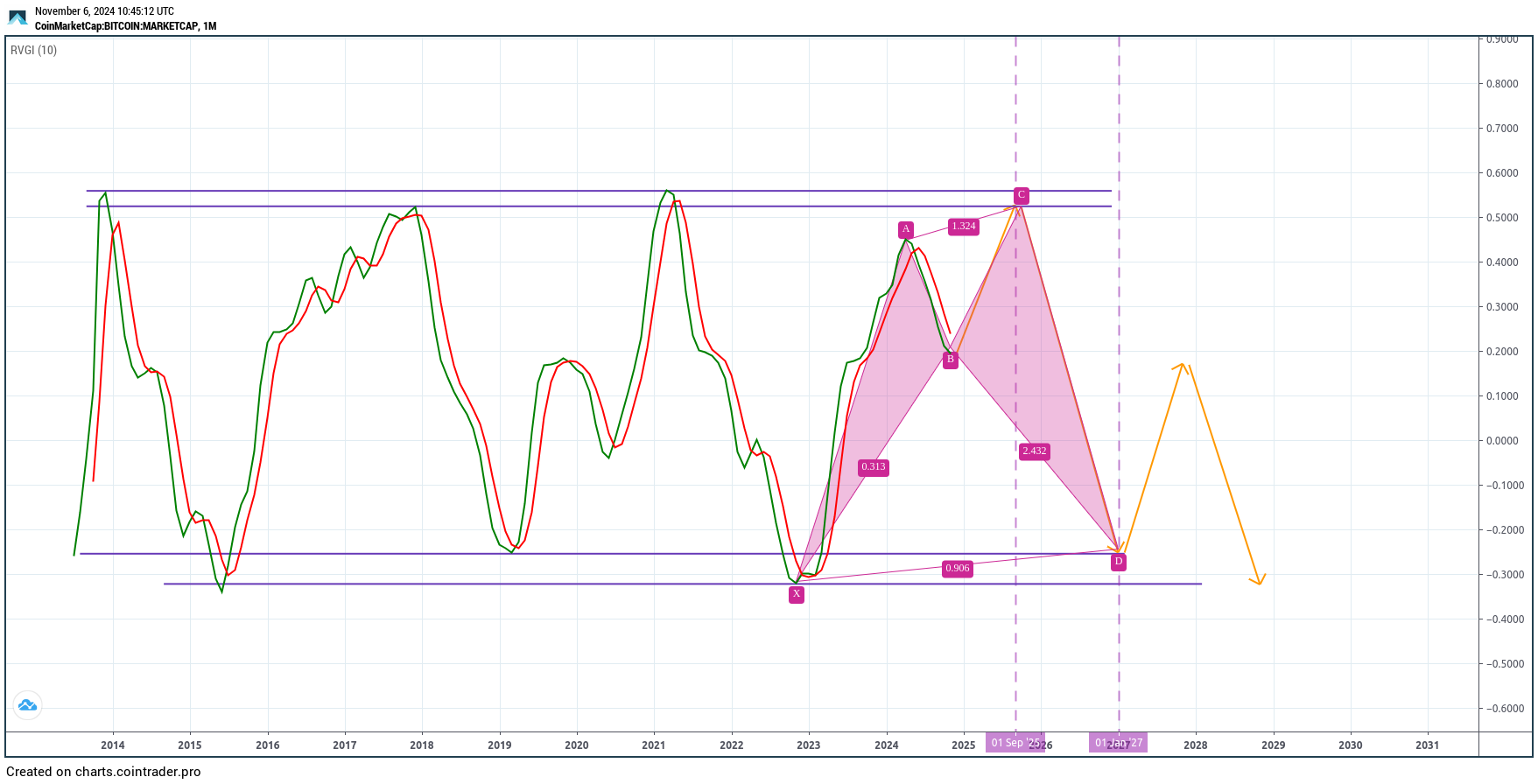
Task: Click the chart logo icon beside the timestamp
Action: [18, 17]
